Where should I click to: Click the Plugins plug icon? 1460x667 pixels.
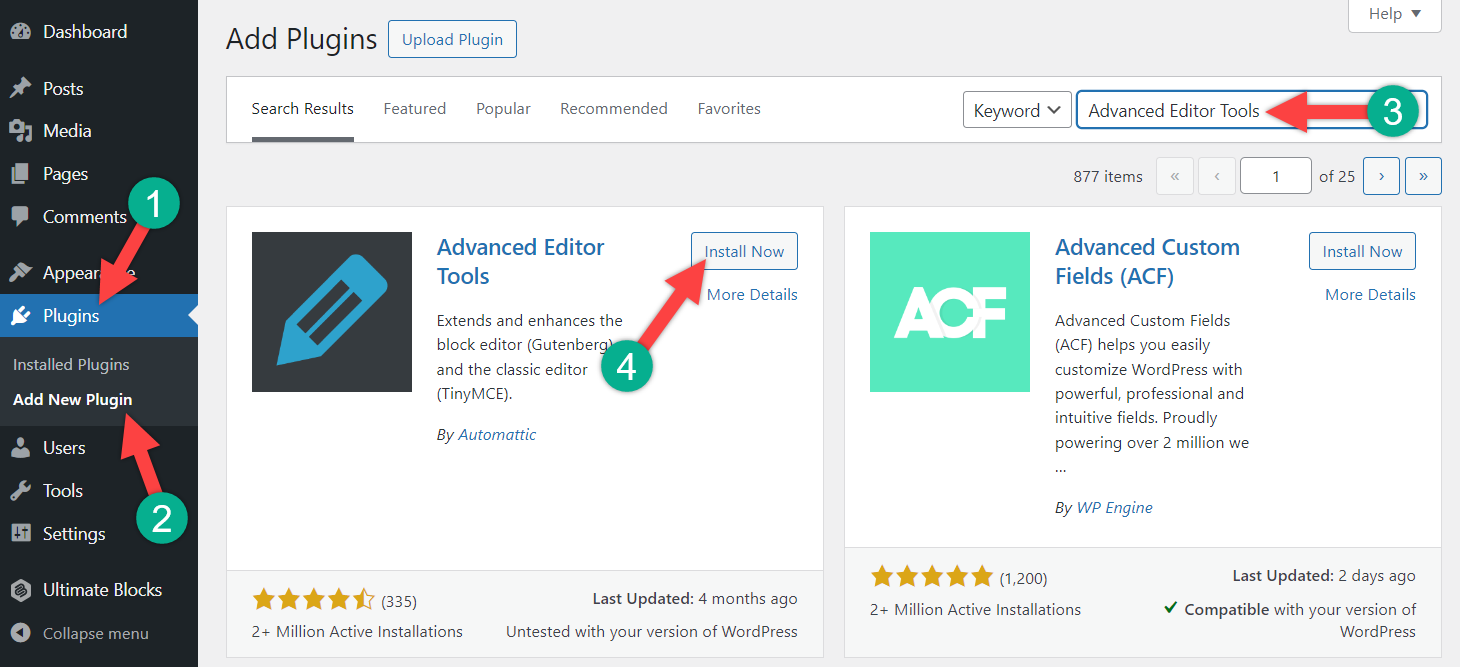(x=20, y=316)
